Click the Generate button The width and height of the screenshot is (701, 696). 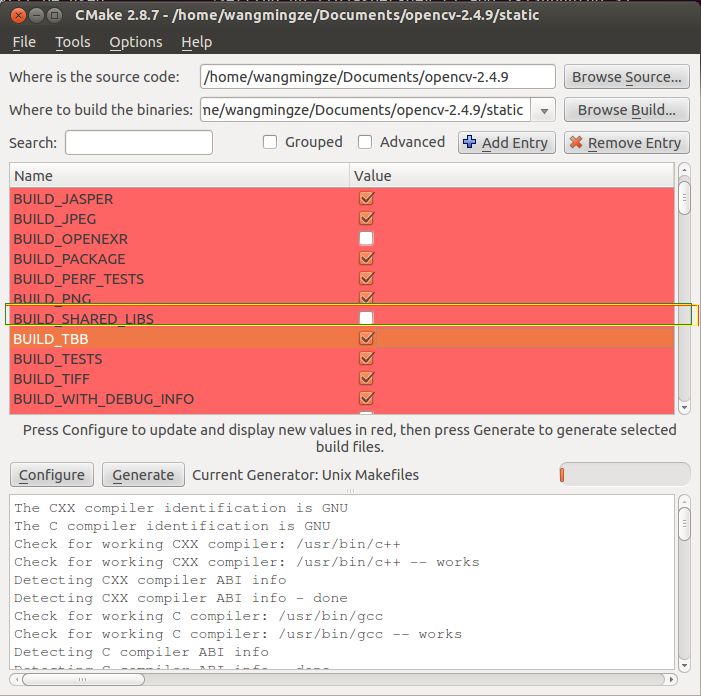(143, 475)
